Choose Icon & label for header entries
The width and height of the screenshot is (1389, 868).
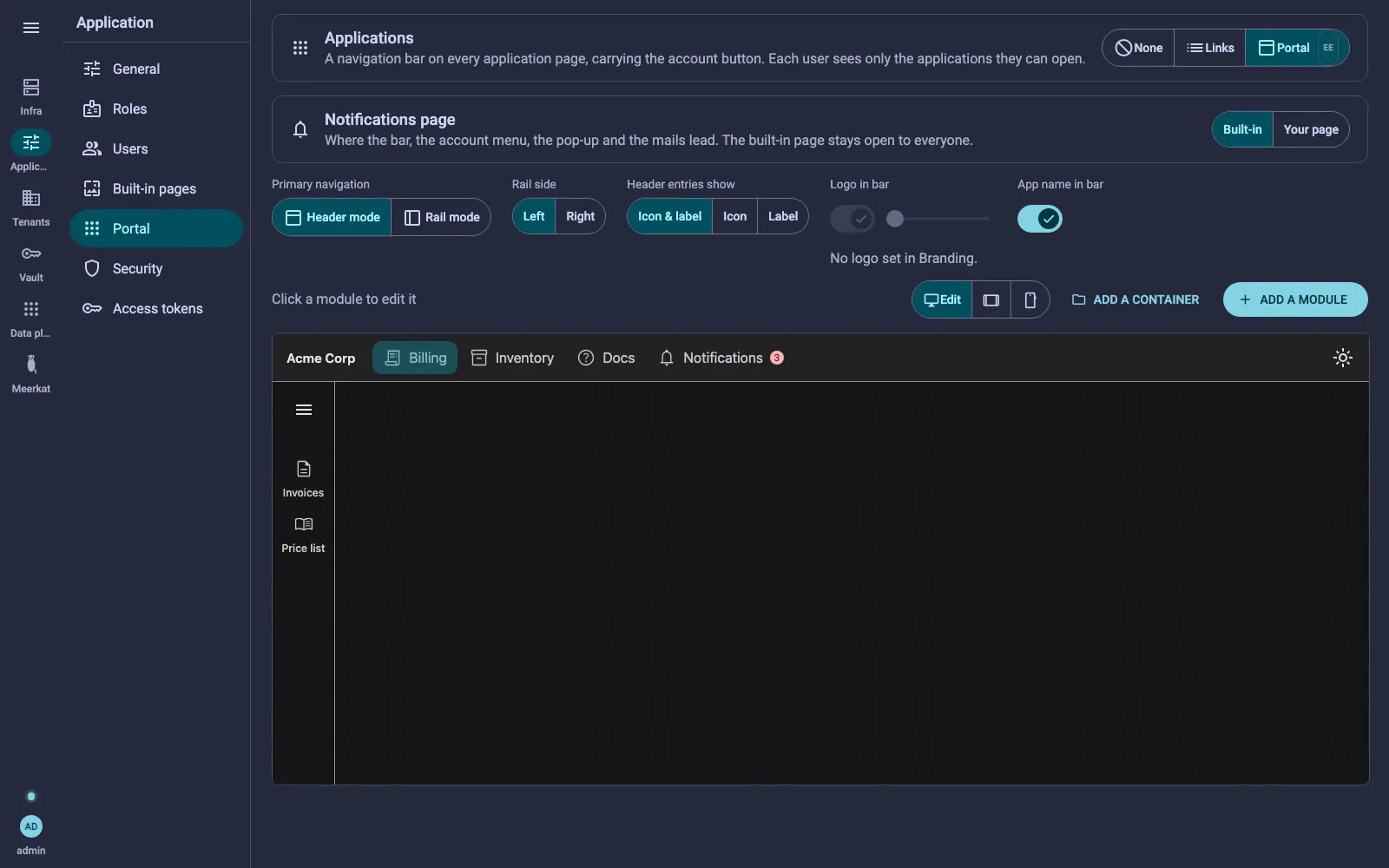click(669, 217)
